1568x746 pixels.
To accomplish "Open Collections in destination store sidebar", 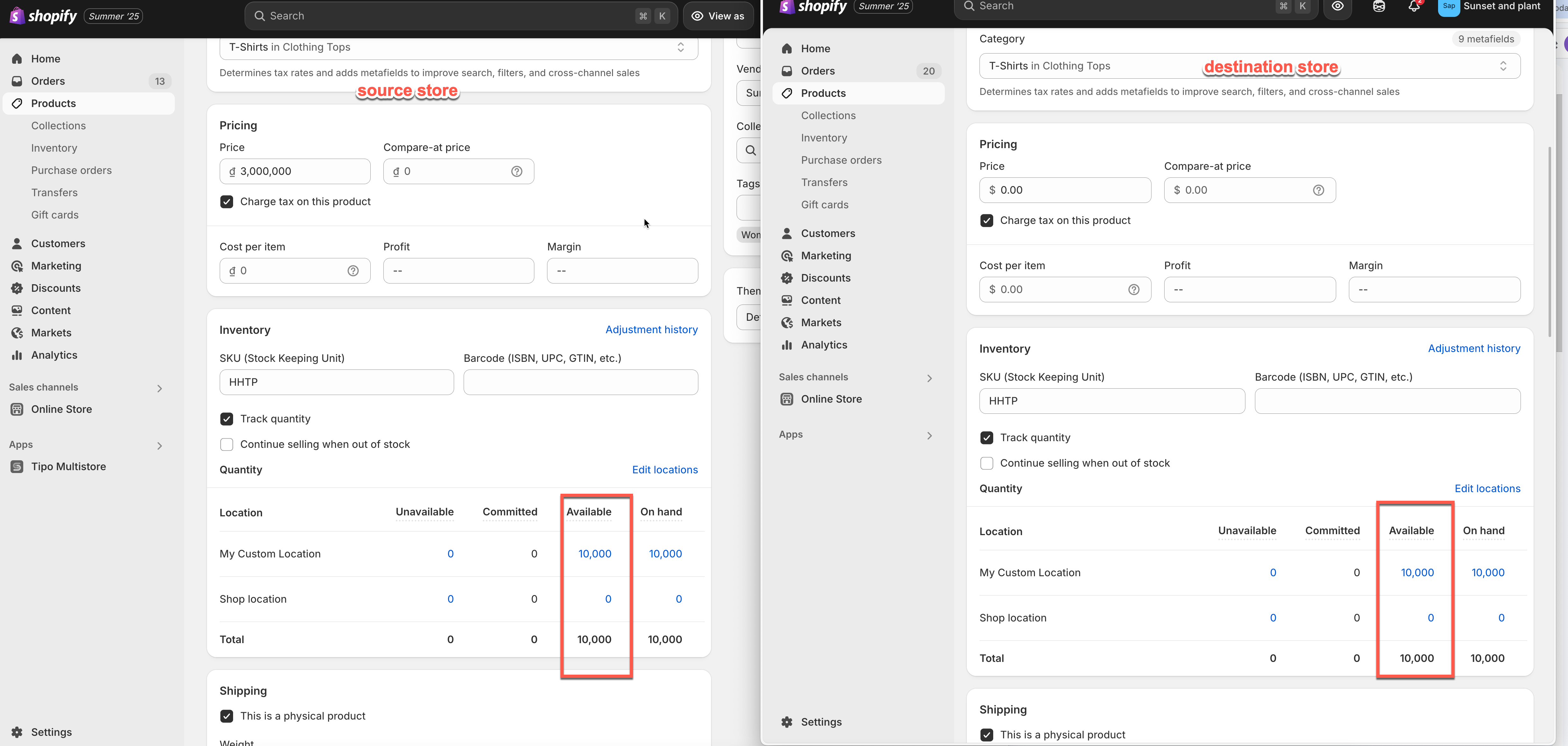I will [828, 116].
